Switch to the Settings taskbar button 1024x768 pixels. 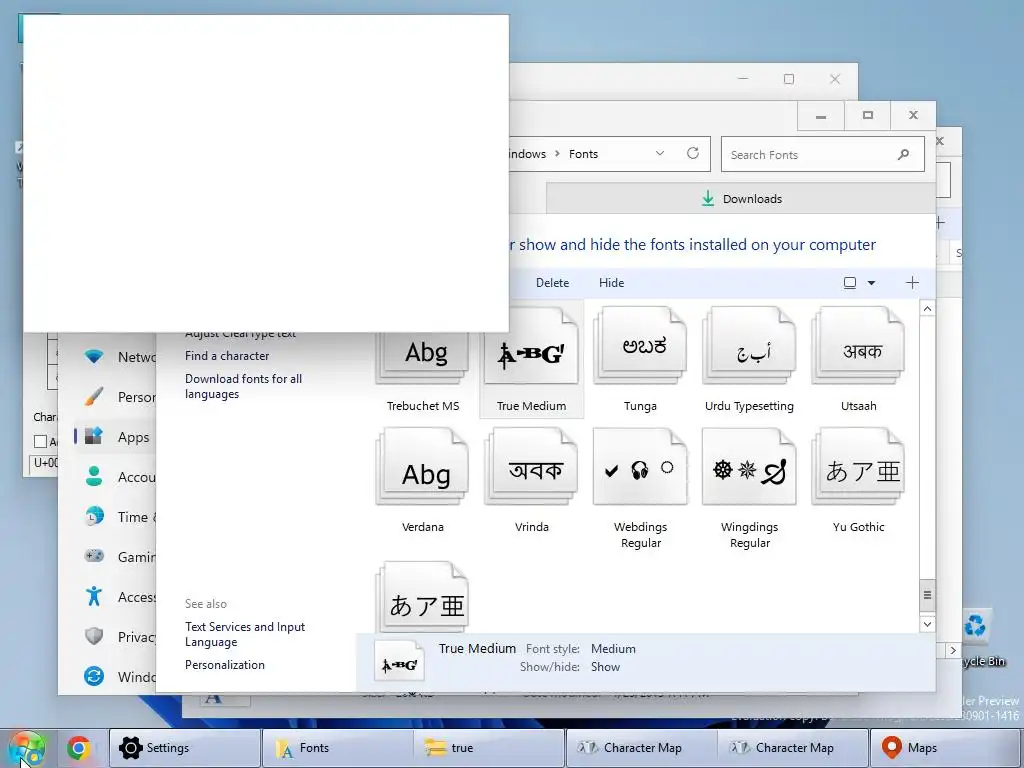(185, 748)
